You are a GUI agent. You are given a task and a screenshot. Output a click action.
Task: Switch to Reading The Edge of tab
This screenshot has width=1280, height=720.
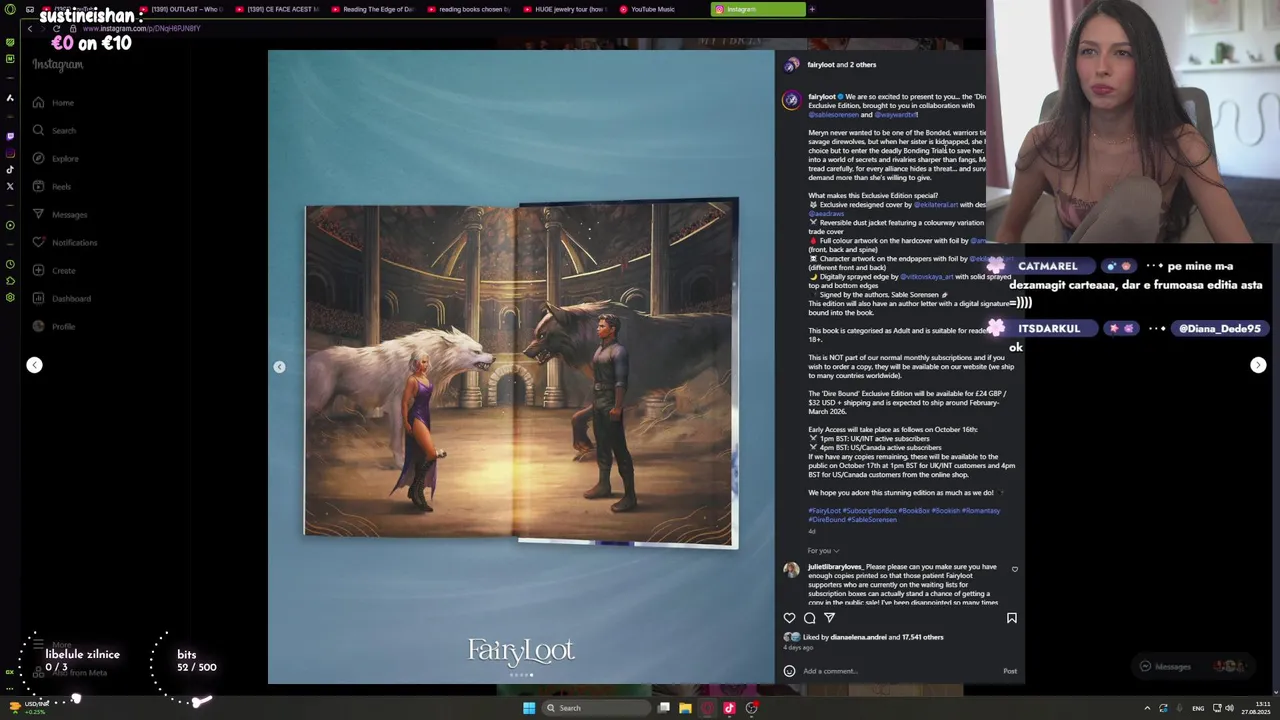pyautogui.click(x=373, y=9)
